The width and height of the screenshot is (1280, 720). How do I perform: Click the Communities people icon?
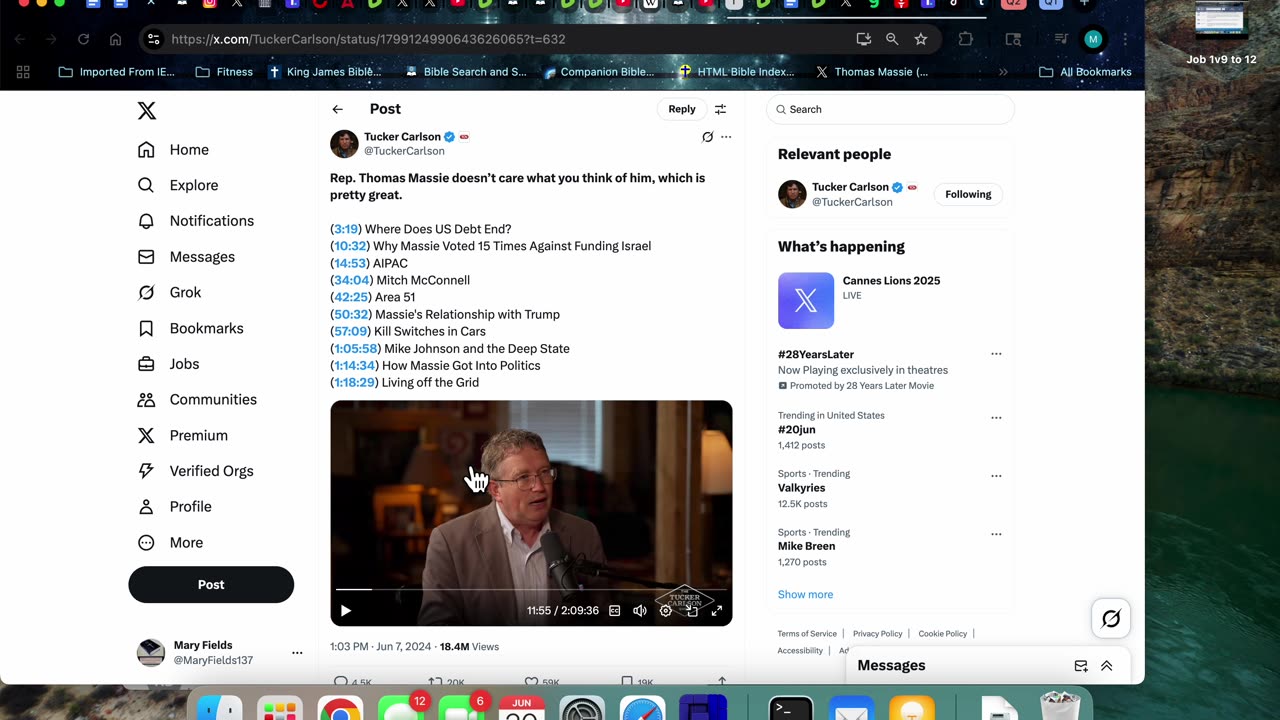[146, 400]
